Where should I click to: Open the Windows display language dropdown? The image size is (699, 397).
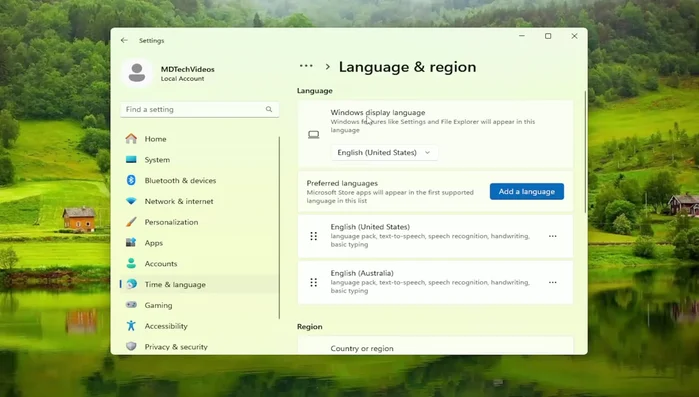click(384, 152)
